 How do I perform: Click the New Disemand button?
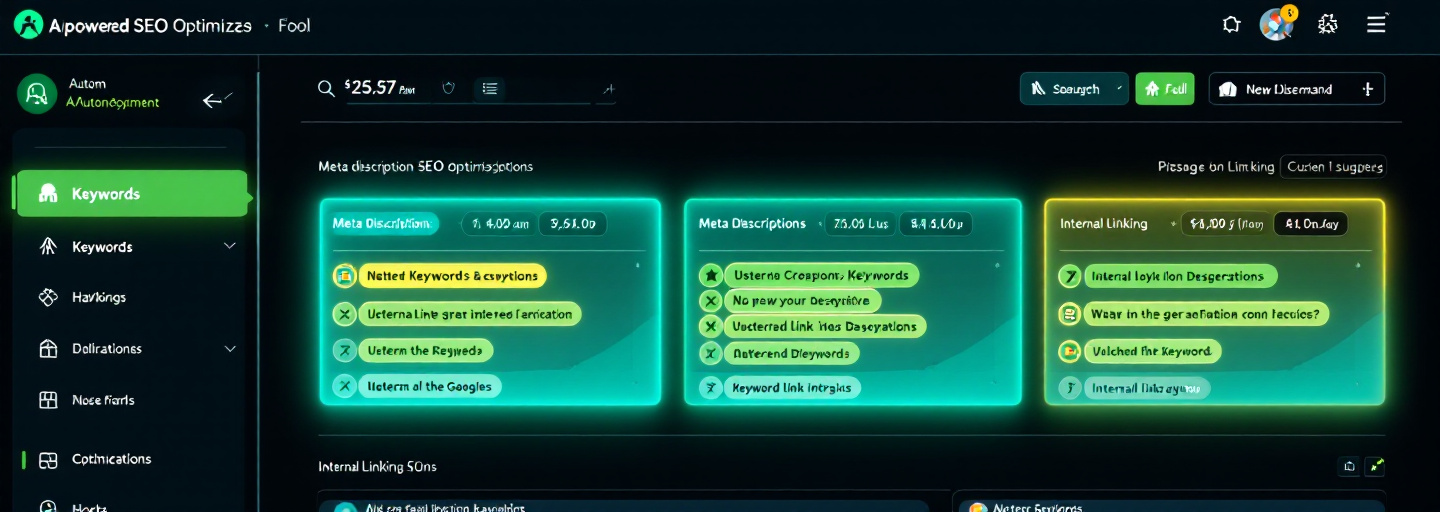[1296, 89]
